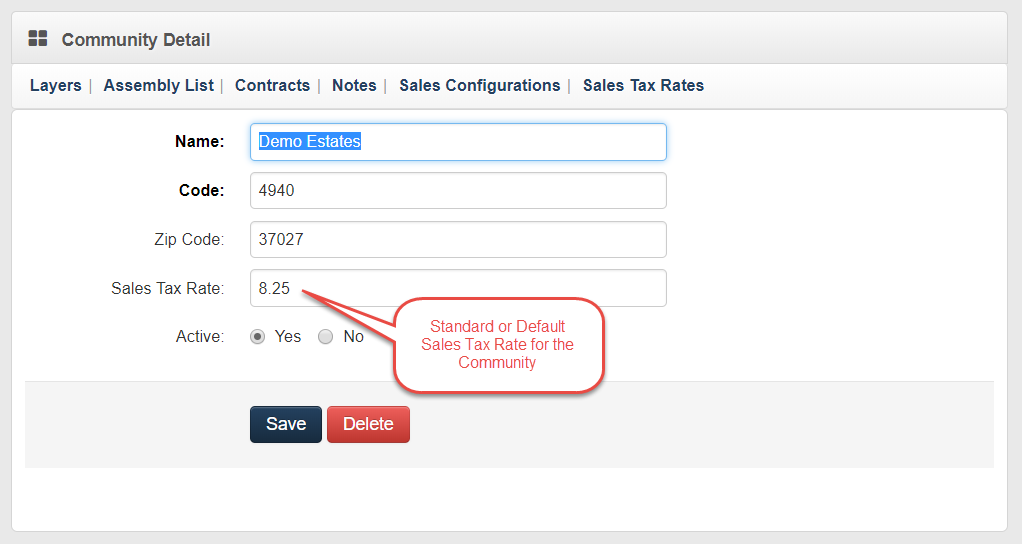Click the Name field containing Demo Estates
This screenshot has height=544, width=1022.
pos(457,142)
